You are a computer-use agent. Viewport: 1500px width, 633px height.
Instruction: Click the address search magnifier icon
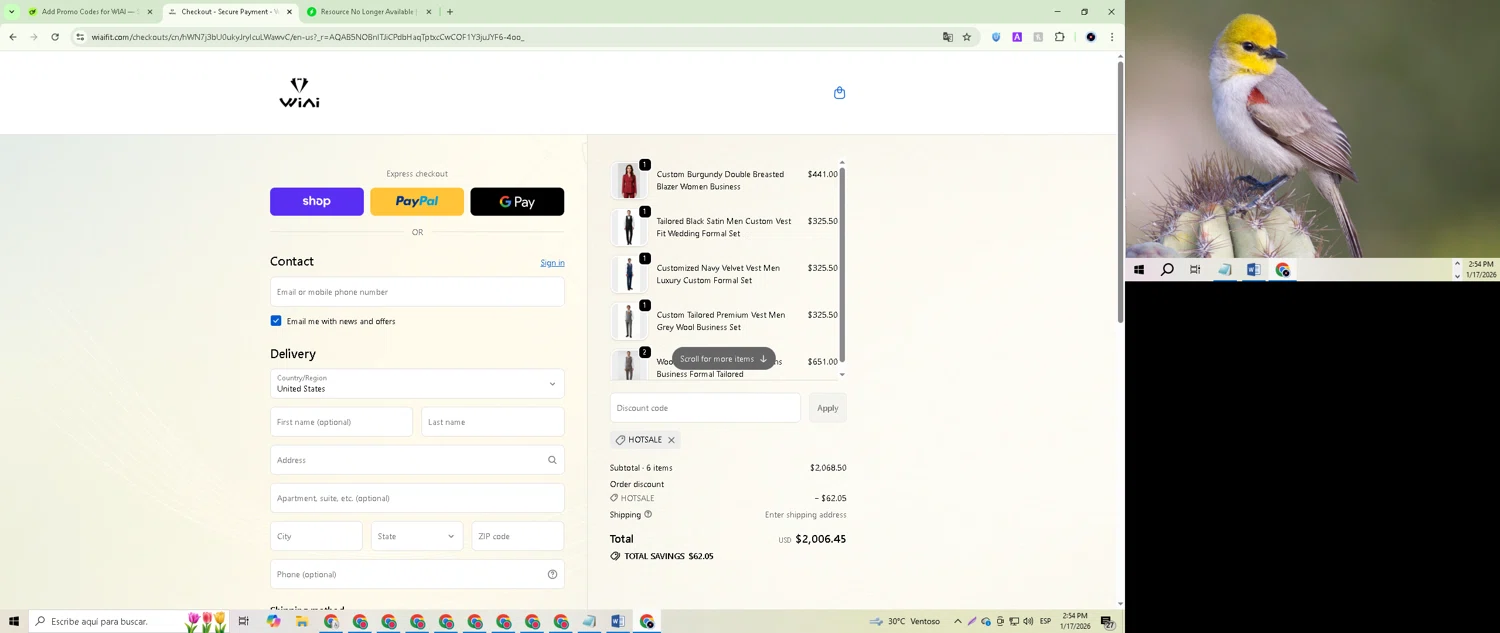click(x=552, y=460)
